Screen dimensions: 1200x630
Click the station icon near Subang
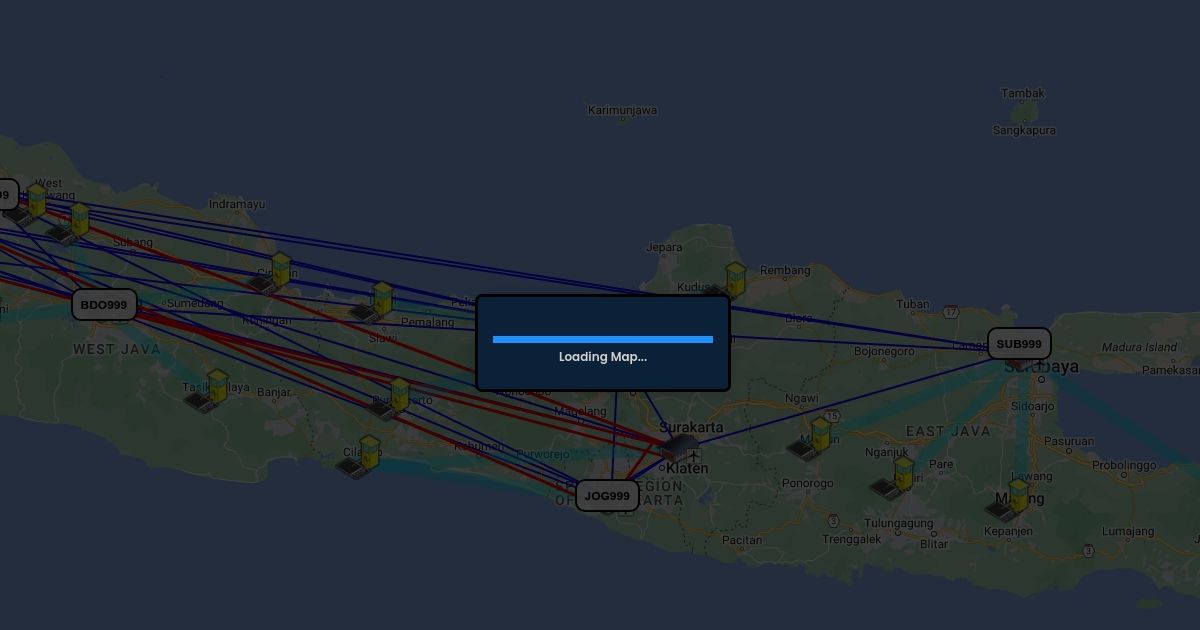click(73, 224)
